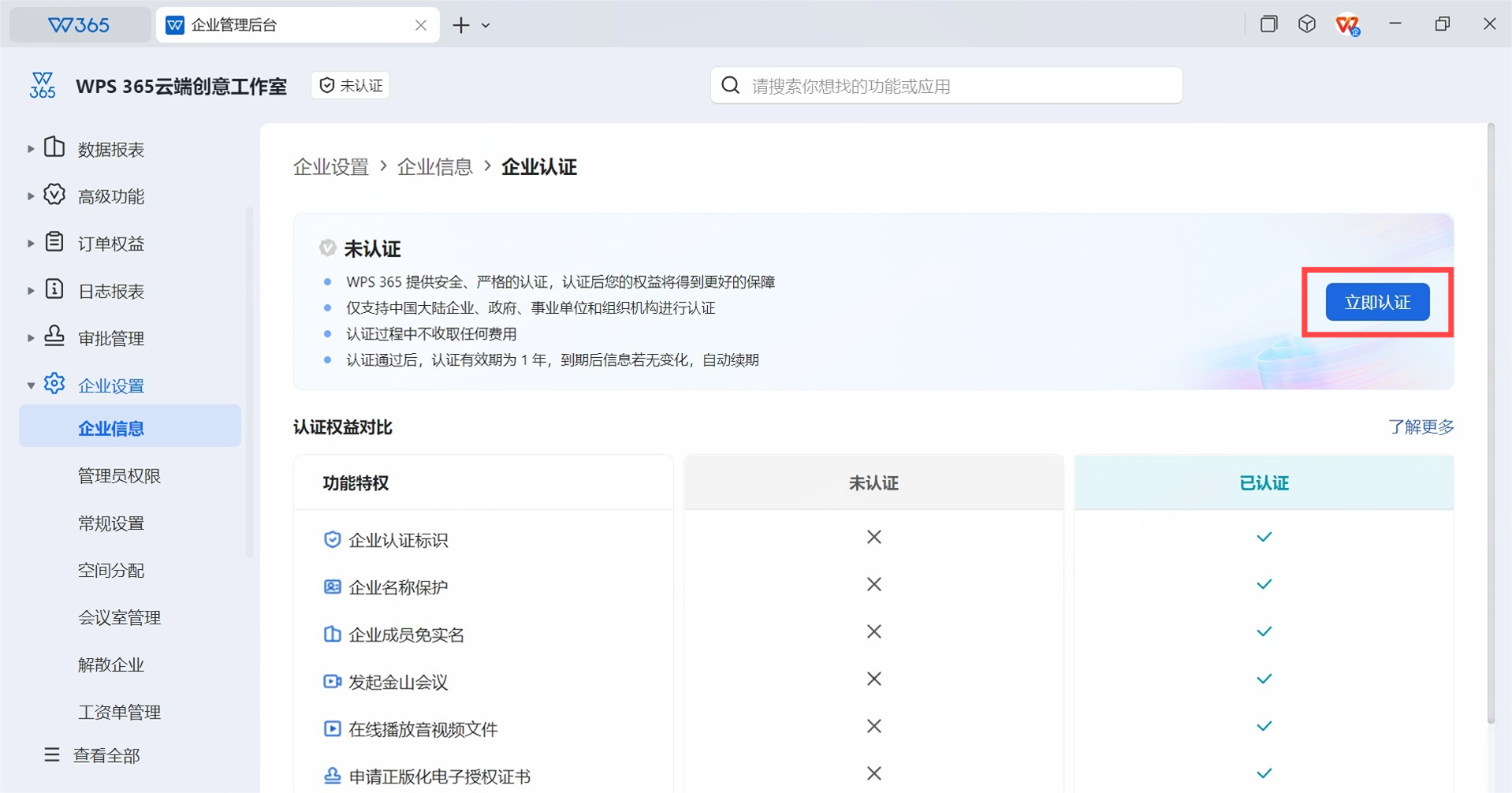Expand the 高级功能 tree arrow
Viewport: 1512px width, 793px height.
pyautogui.click(x=31, y=196)
